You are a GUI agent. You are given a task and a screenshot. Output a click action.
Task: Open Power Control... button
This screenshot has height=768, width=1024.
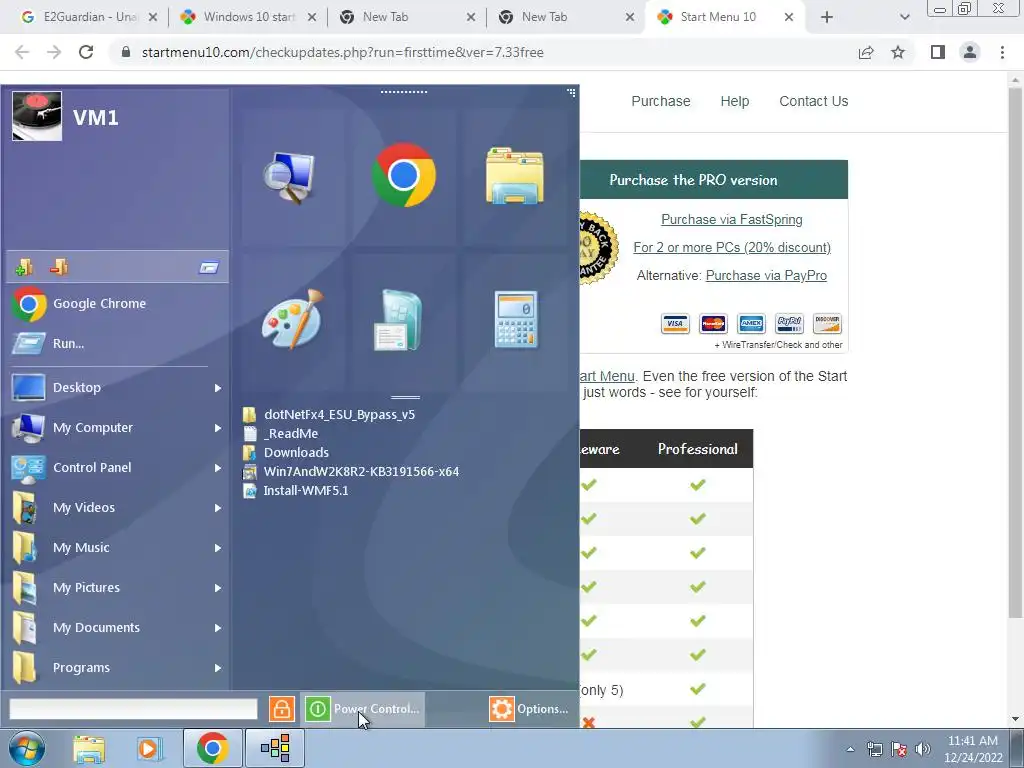tap(362, 709)
